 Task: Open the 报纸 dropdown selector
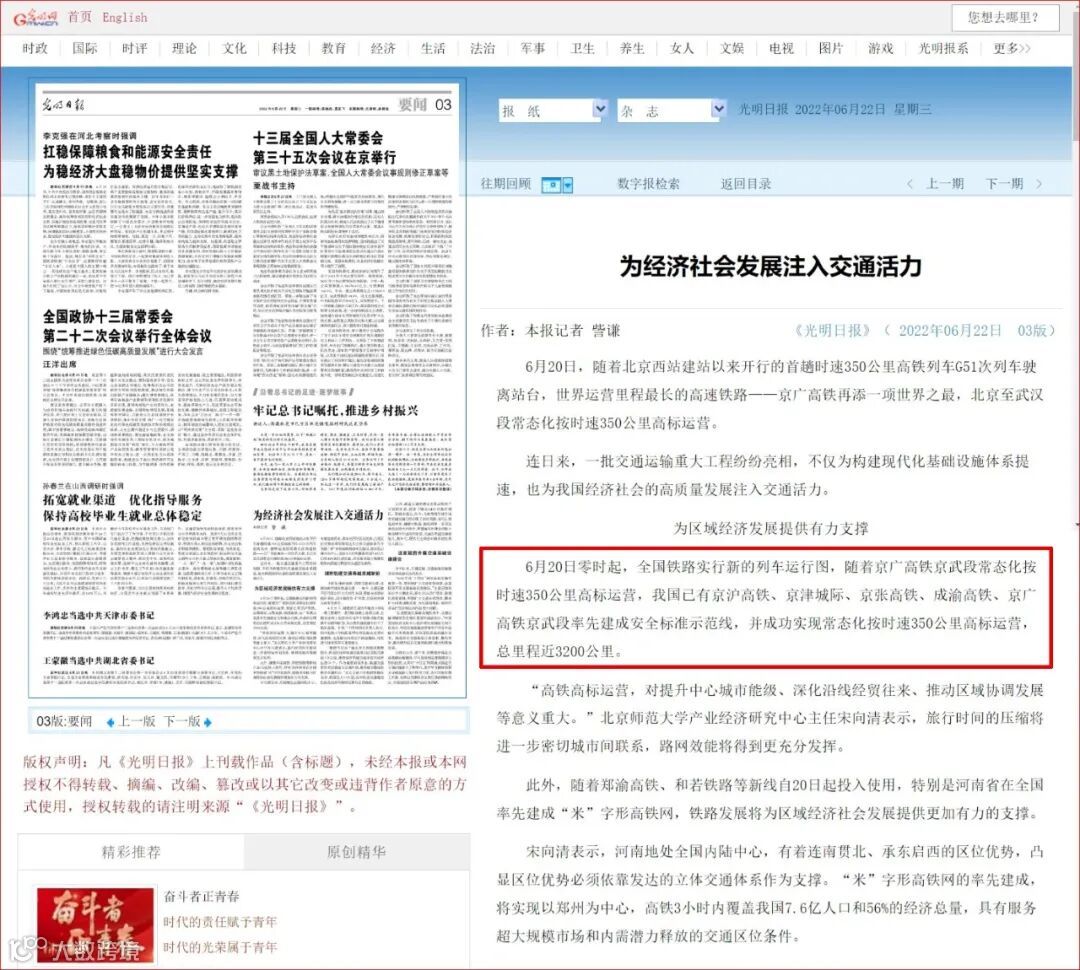point(553,110)
